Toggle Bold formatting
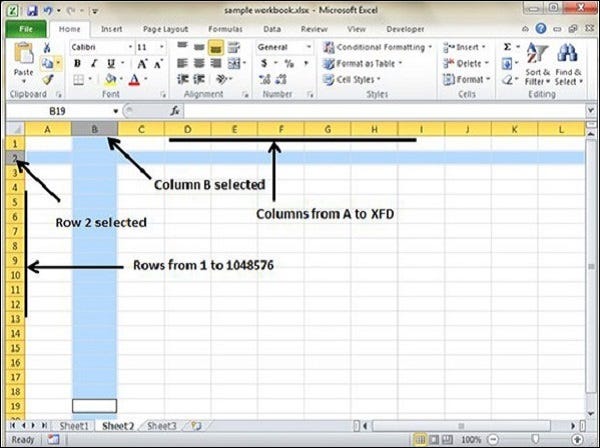The image size is (600, 448). coord(77,63)
